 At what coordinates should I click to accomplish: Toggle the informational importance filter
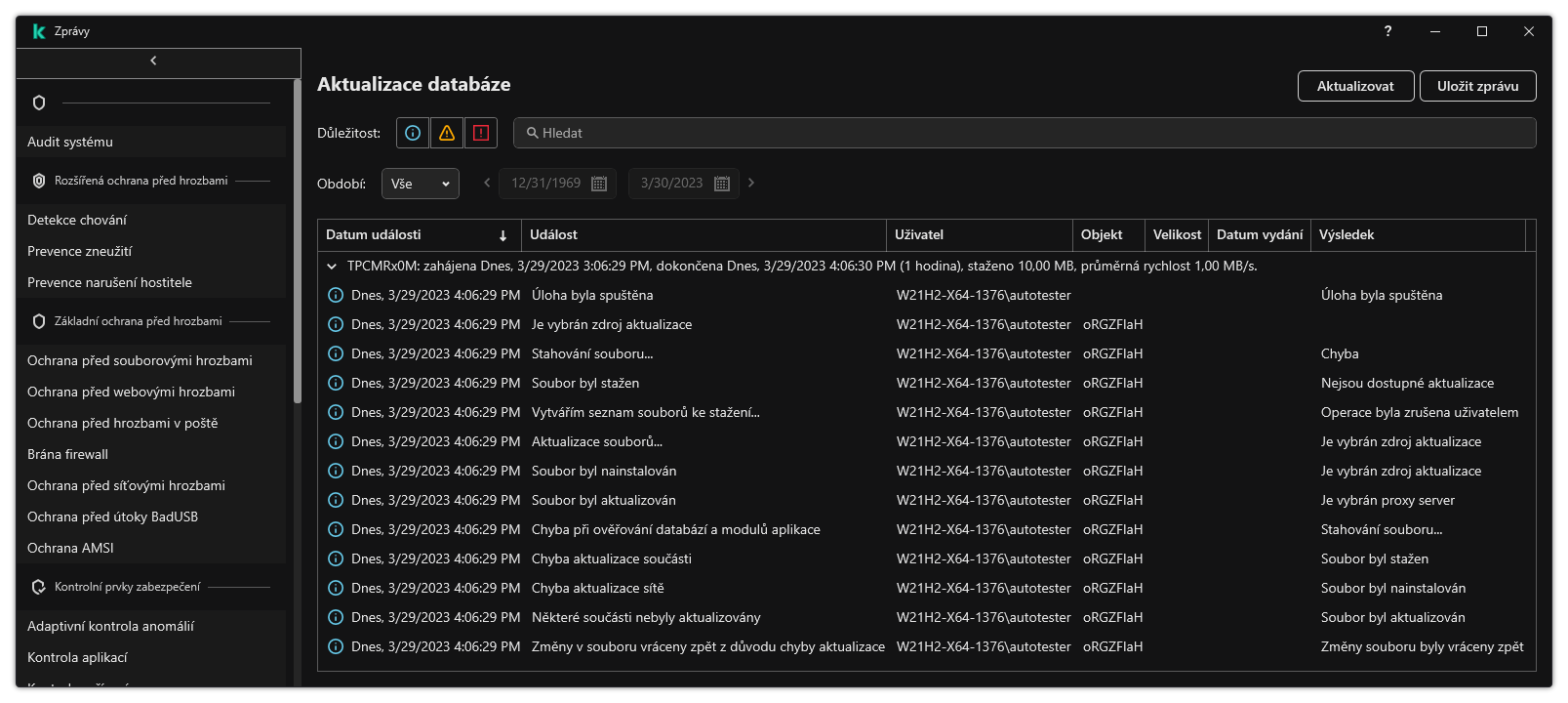pos(413,133)
